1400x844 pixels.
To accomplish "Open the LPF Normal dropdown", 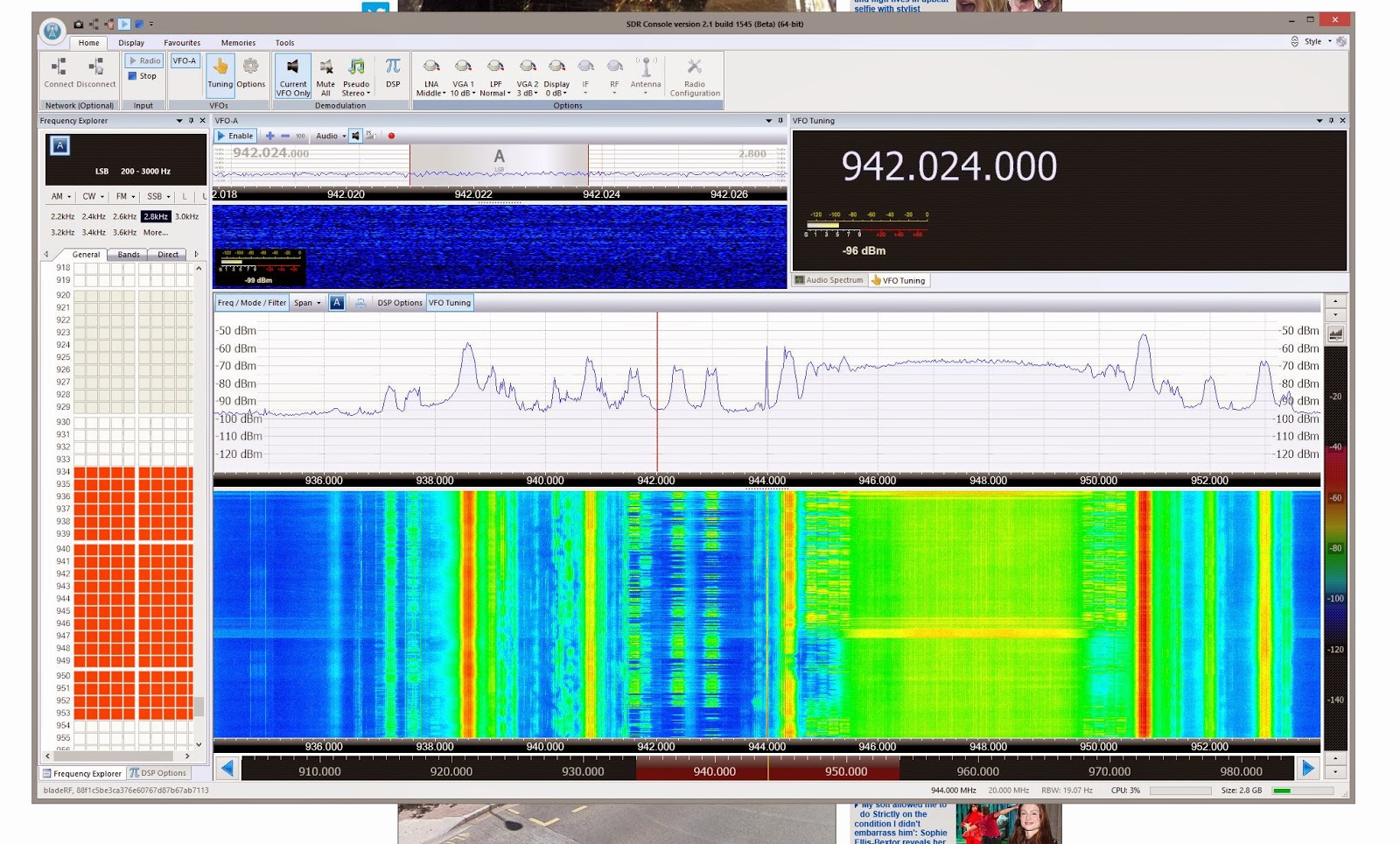I will click(x=495, y=76).
